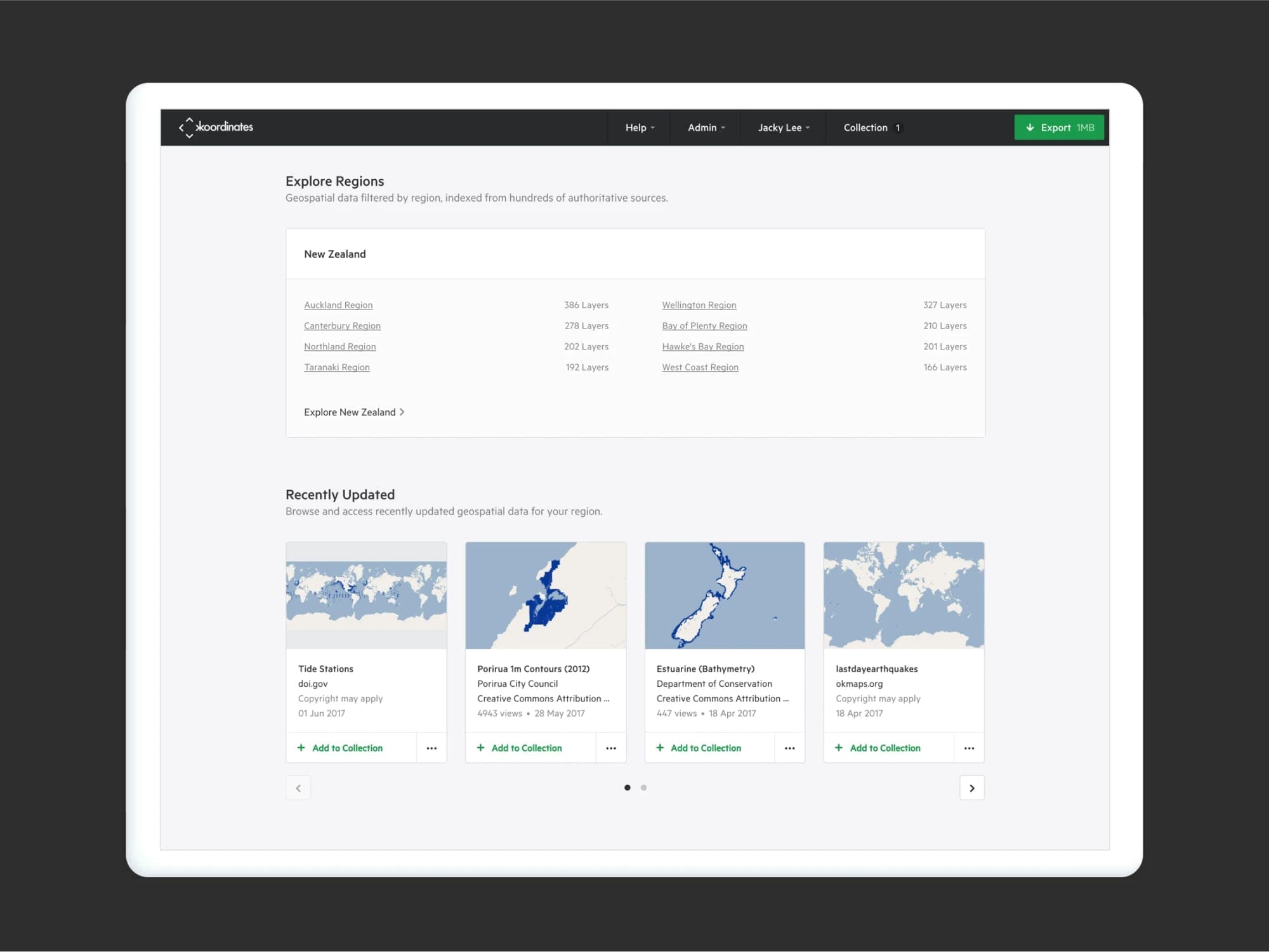Open Jacky Lee user dropdown
This screenshot has height=952, width=1269.
click(784, 127)
